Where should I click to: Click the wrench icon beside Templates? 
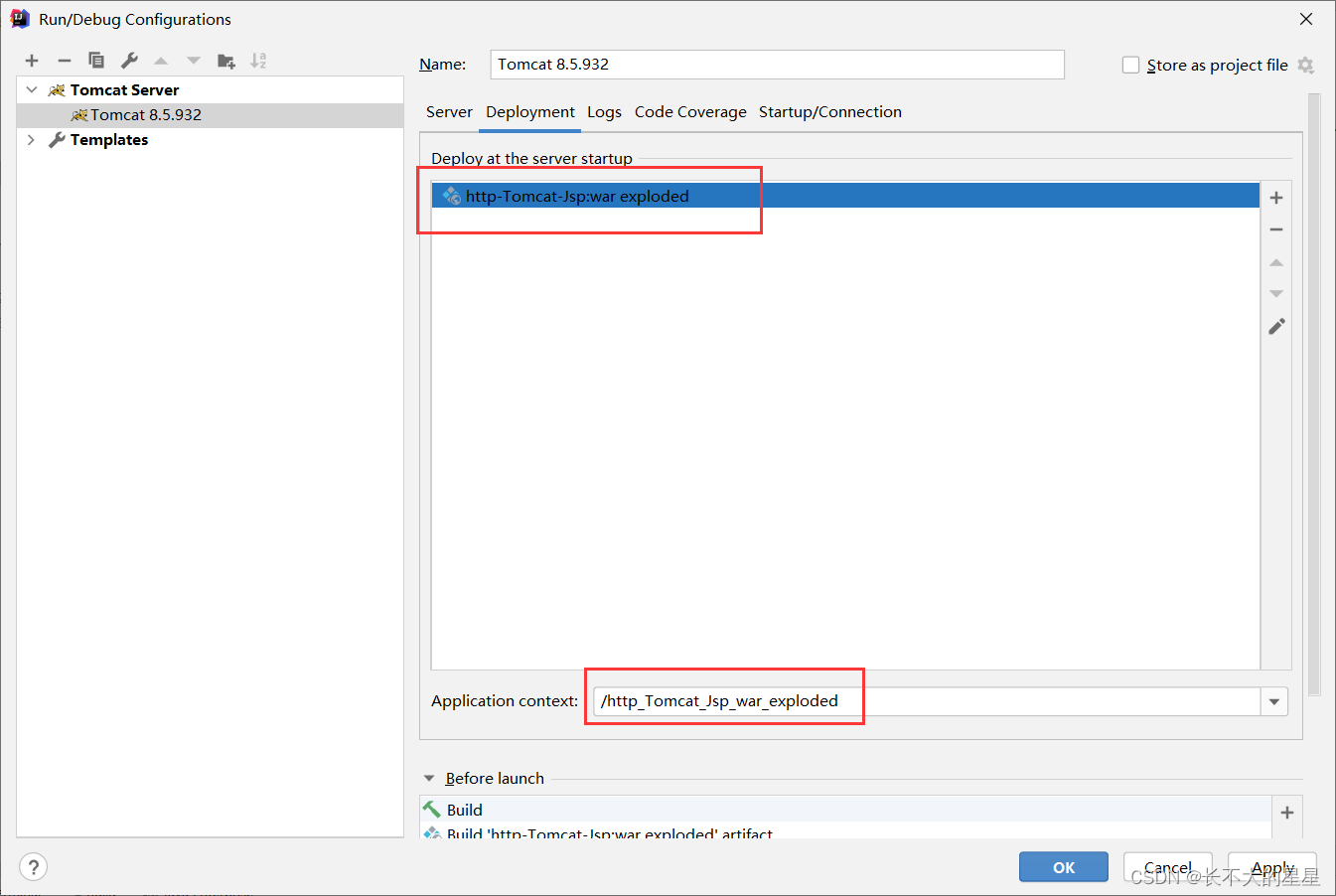(57, 140)
